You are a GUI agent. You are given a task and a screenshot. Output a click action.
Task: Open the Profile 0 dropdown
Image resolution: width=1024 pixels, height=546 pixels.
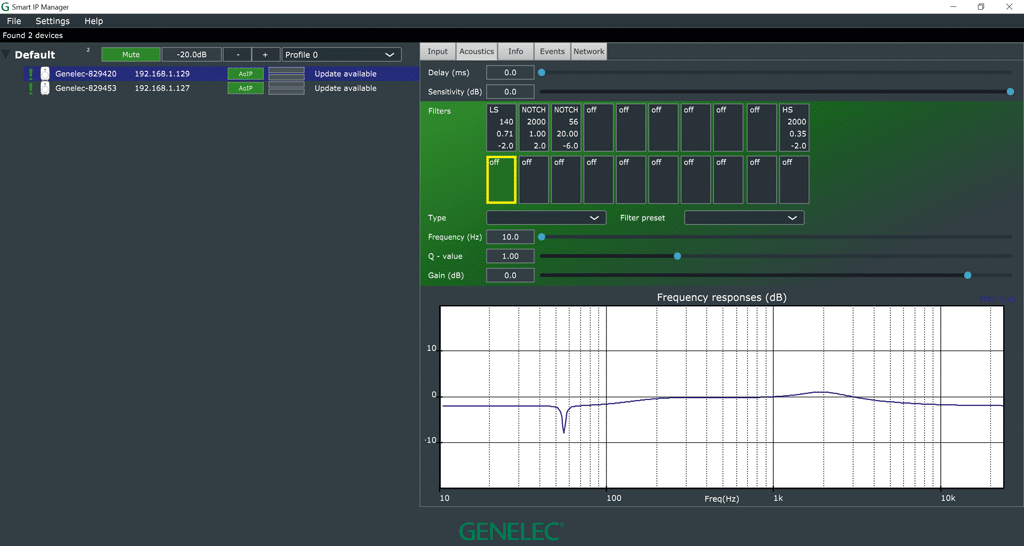(342, 55)
